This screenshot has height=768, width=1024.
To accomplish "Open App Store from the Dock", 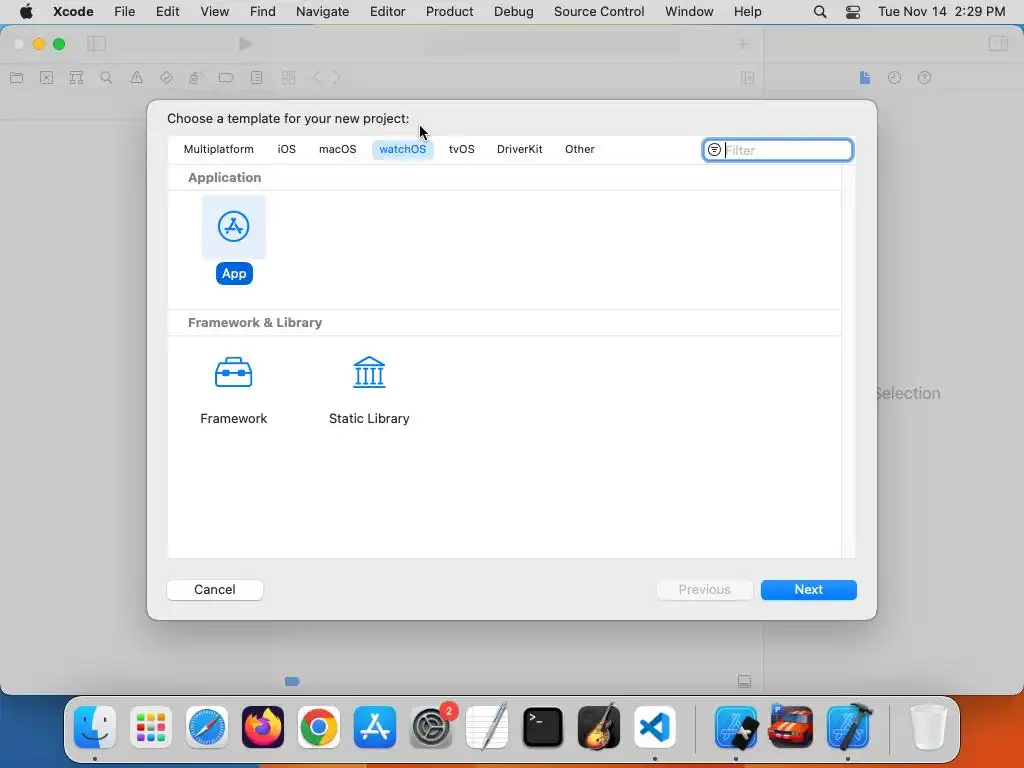I will (x=375, y=727).
